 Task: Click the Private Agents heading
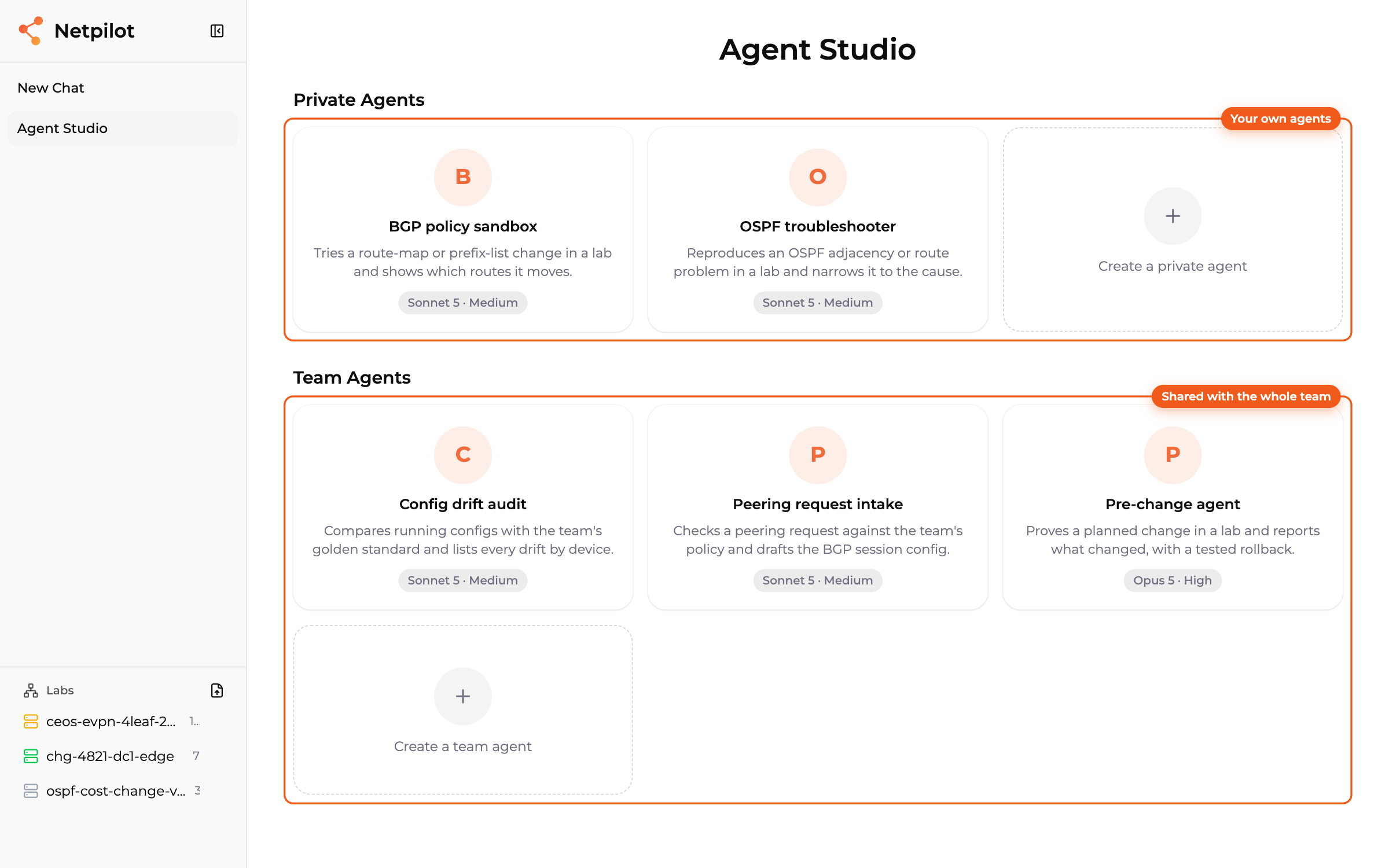coord(359,100)
